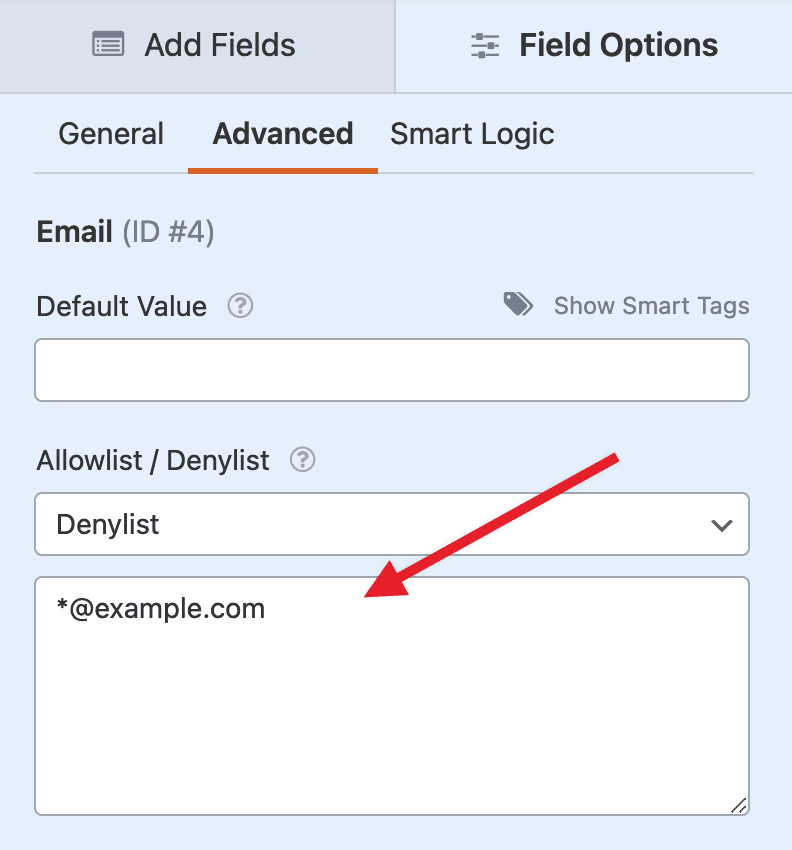Image resolution: width=792 pixels, height=850 pixels.
Task: Switch to the Smart Logic sub-tab
Action: 472,134
